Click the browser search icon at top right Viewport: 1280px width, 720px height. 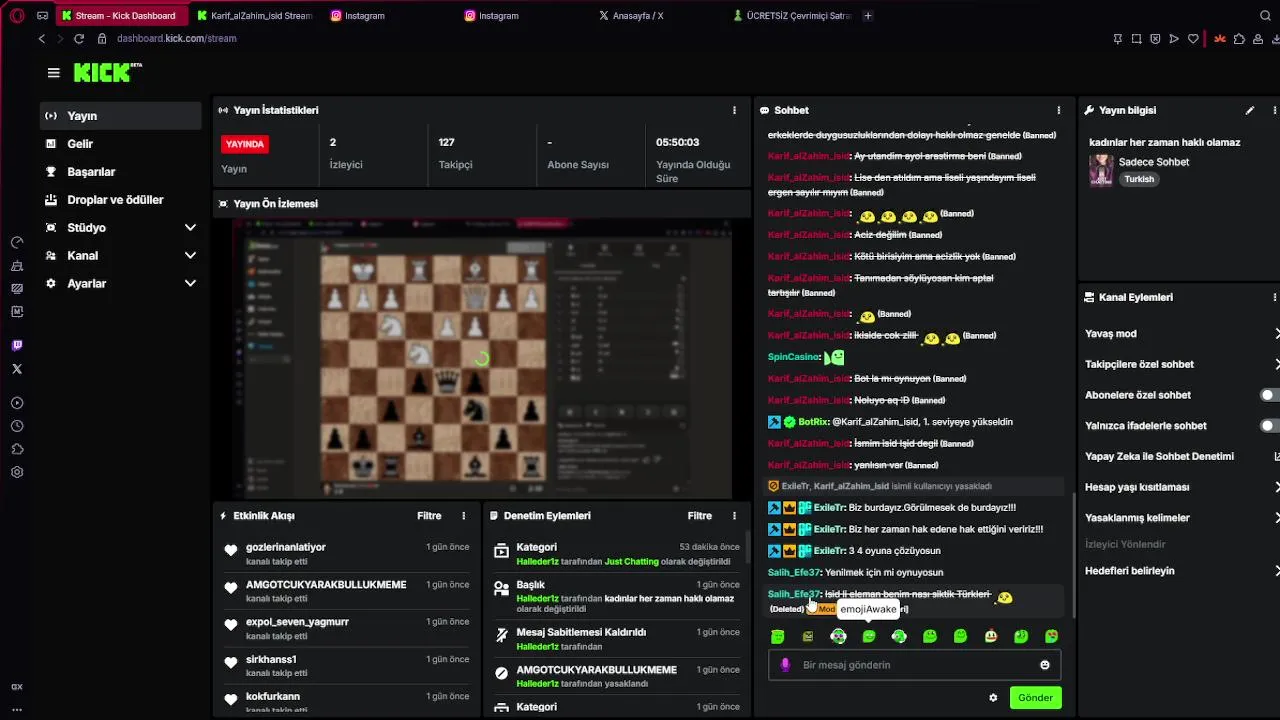click(1266, 15)
